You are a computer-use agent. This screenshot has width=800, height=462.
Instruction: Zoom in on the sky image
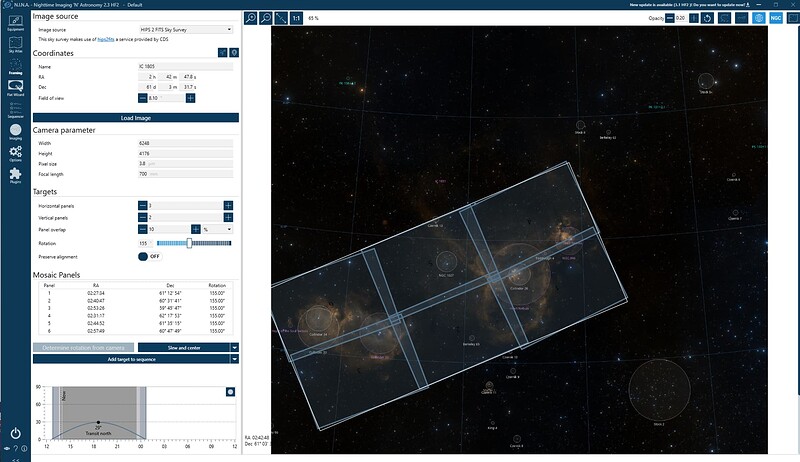(x=251, y=18)
